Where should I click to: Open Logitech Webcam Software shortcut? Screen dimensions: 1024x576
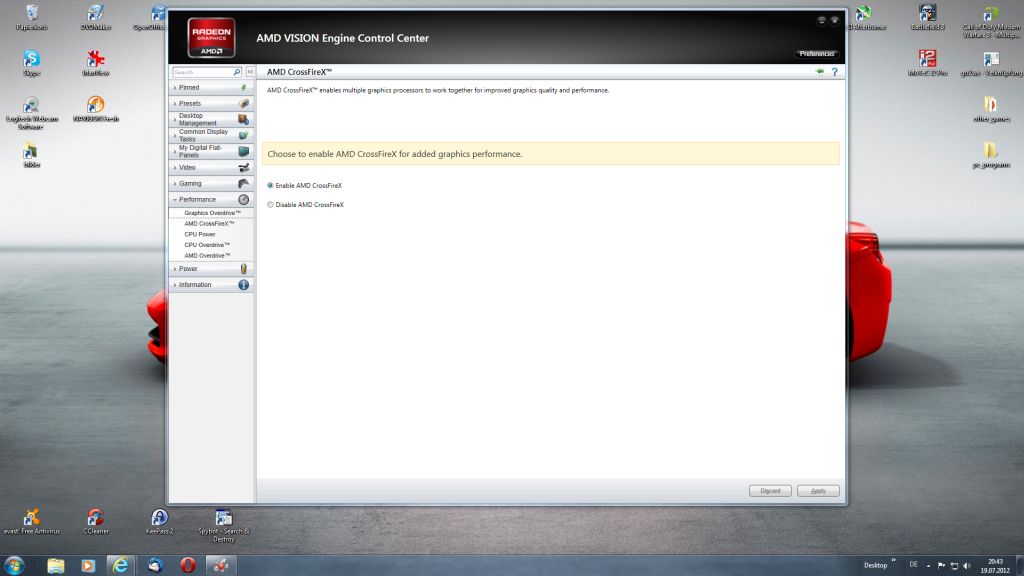(x=31, y=113)
